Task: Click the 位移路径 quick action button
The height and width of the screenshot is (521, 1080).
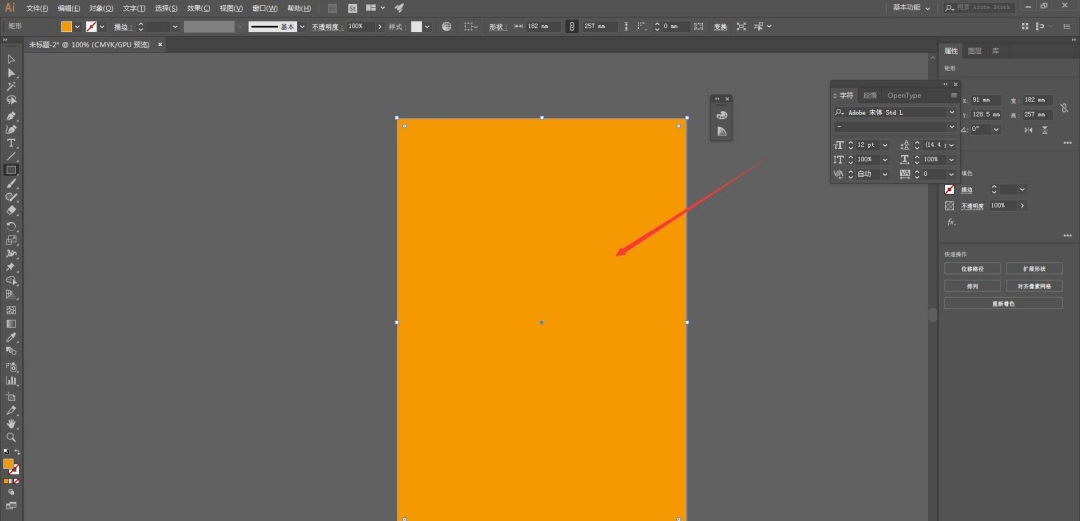Action: click(972, 269)
